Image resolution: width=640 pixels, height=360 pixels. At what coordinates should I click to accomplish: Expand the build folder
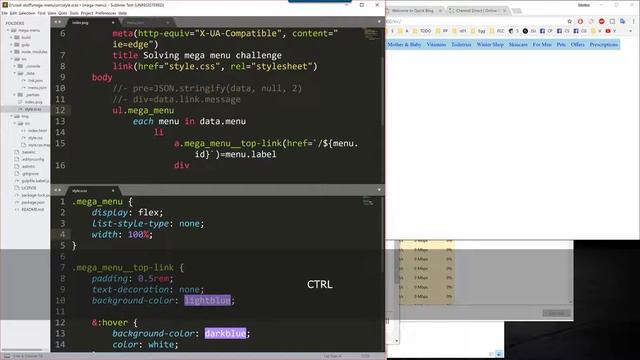(x=11, y=38)
